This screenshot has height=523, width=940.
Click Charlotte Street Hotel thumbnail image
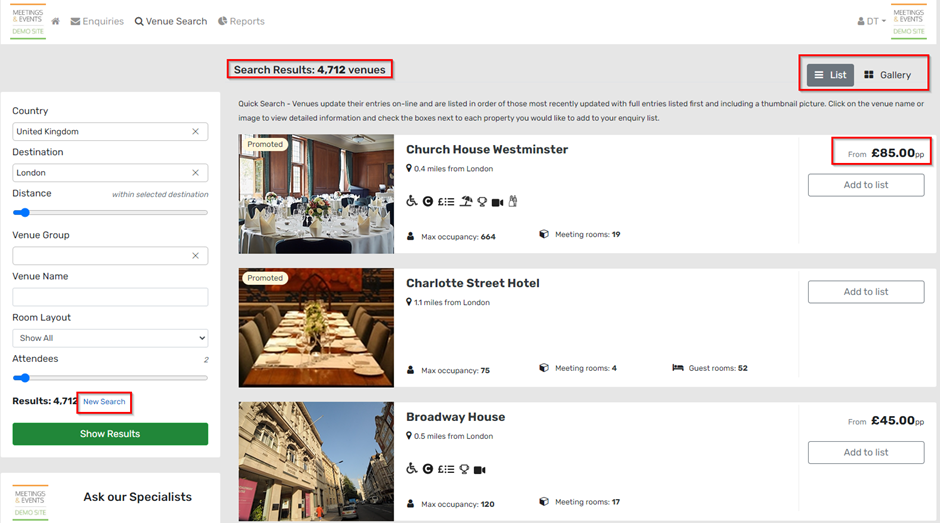click(316, 327)
